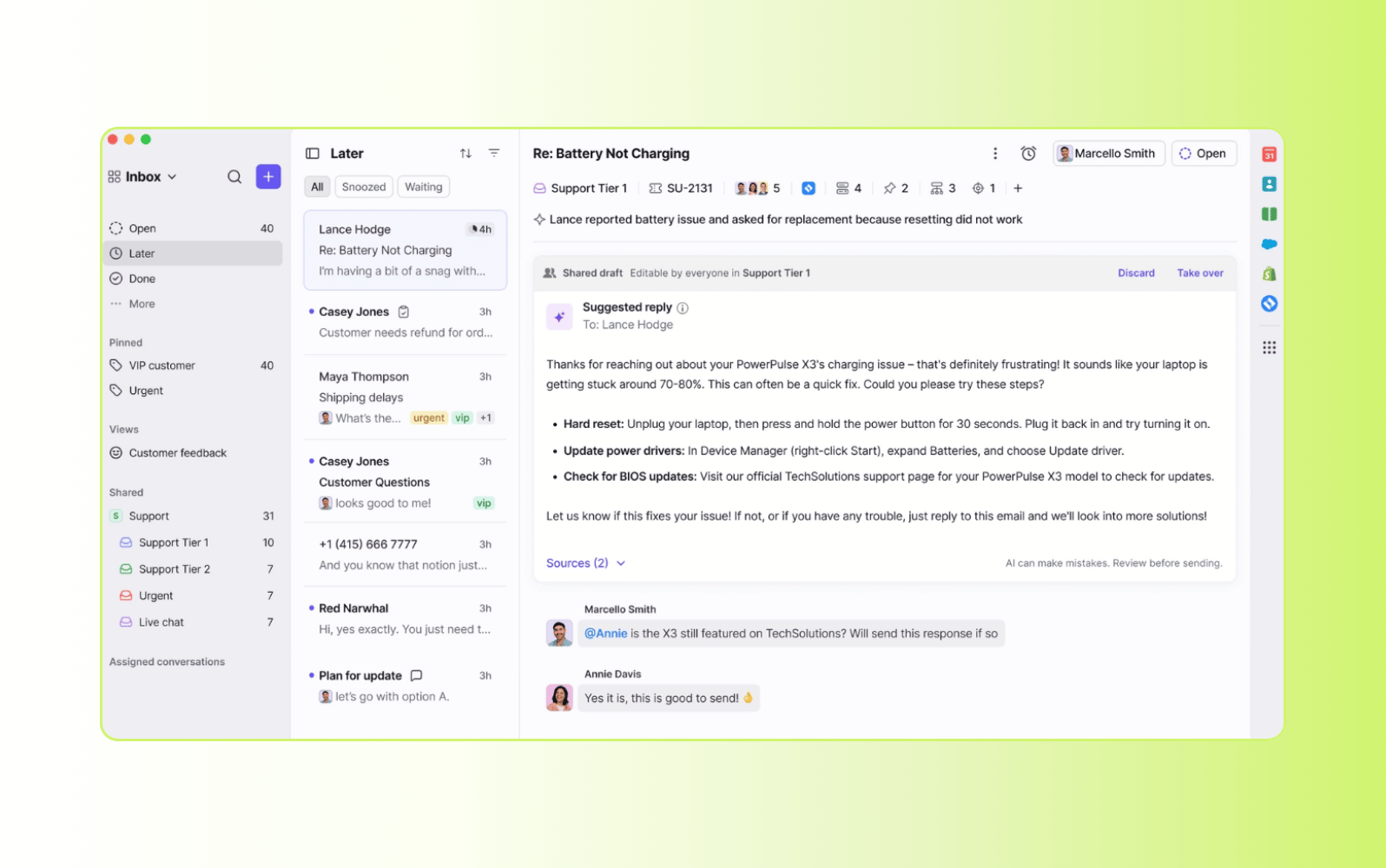The width and height of the screenshot is (1386, 868).
Task: Select the Urgent shared inbox
Action: point(193,595)
